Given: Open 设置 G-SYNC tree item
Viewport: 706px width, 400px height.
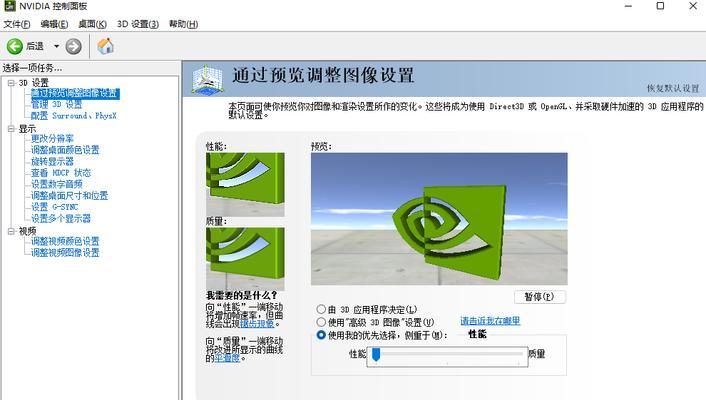Looking at the screenshot, I should 54,207.
